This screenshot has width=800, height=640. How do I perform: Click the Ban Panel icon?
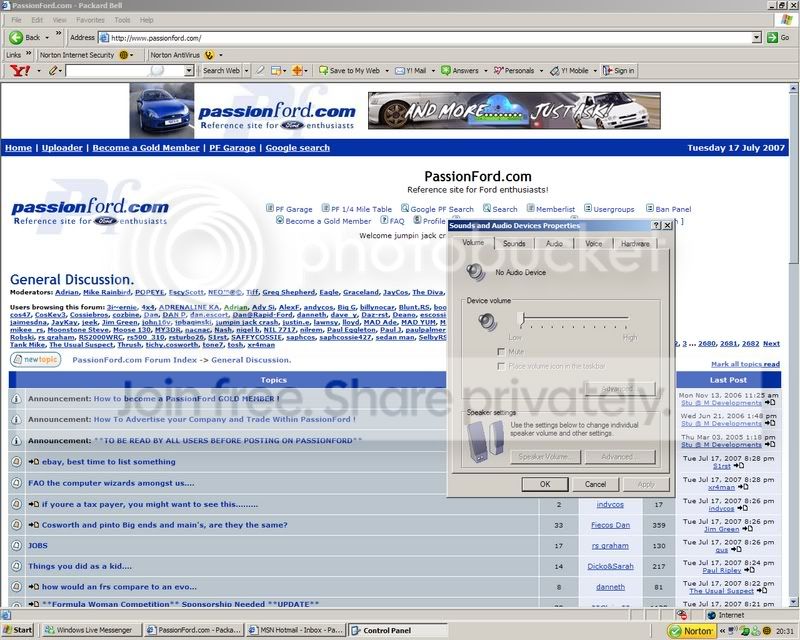pyautogui.click(x=649, y=208)
